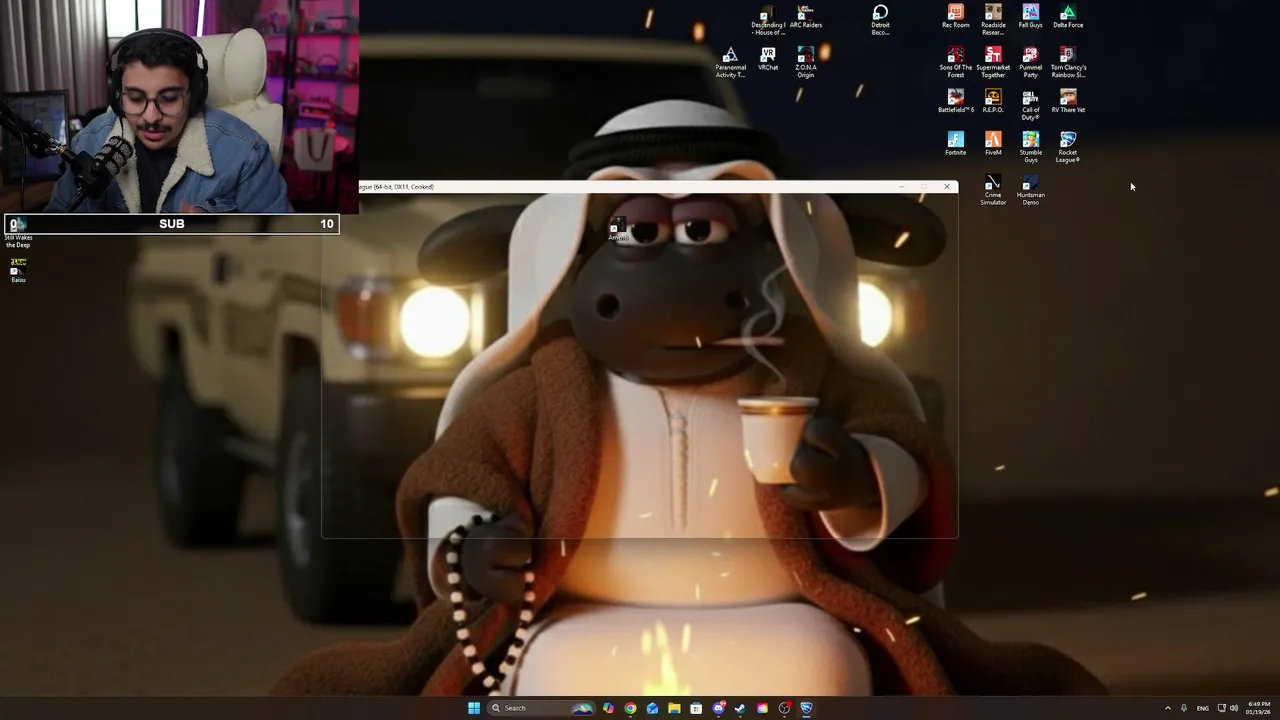The height and width of the screenshot is (720, 1280).
Task: Open the Call of Duty shortcut
Action: click(1030, 104)
